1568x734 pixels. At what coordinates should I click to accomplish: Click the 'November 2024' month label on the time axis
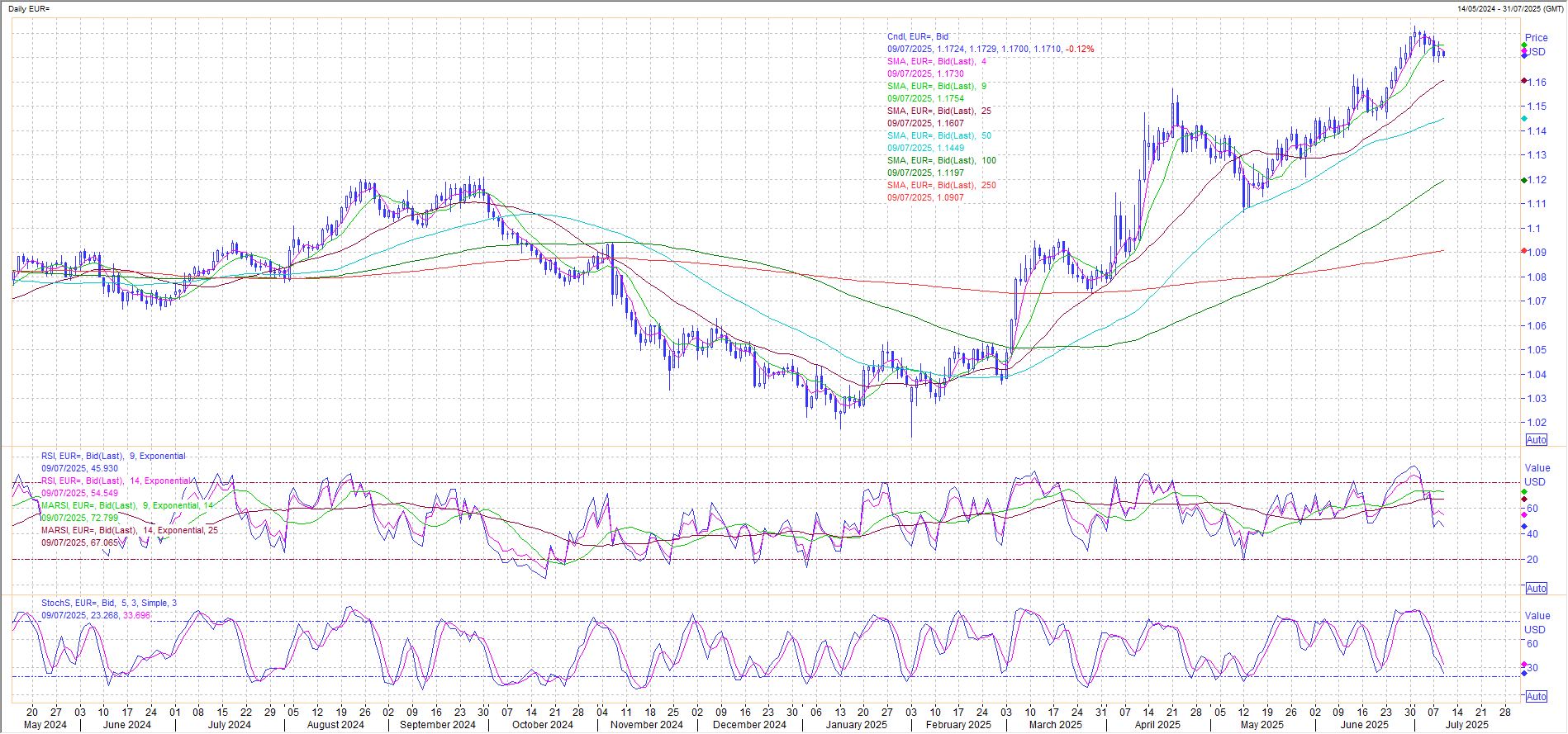click(647, 725)
